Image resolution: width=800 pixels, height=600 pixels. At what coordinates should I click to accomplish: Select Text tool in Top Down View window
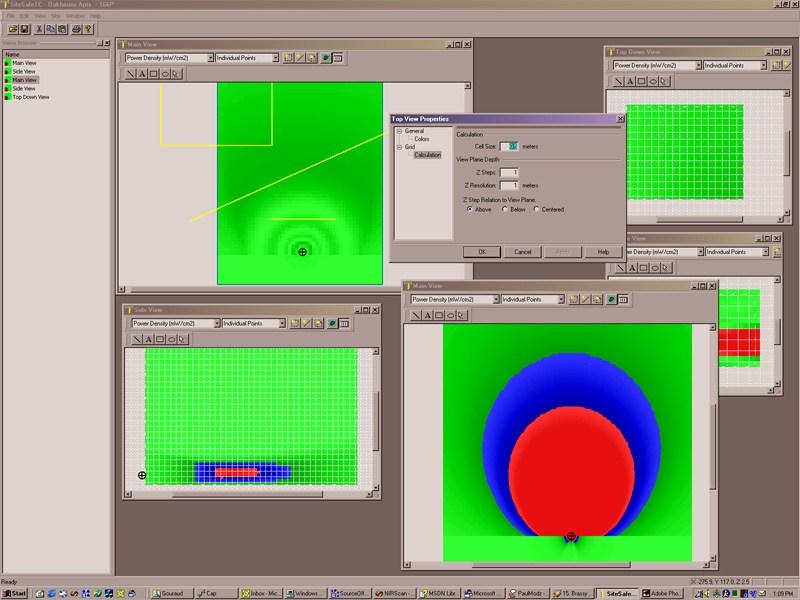tap(630, 81)
